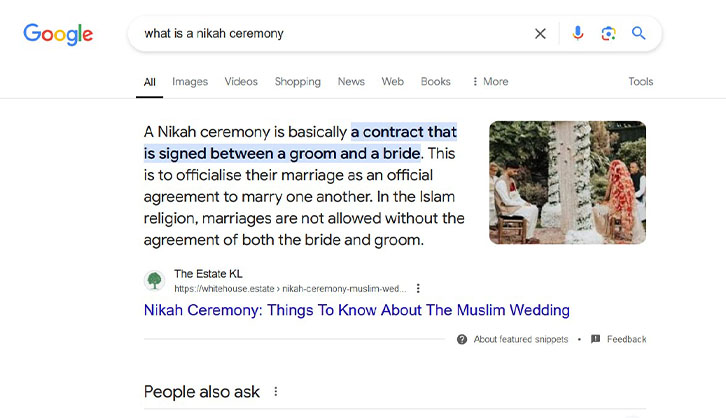Screen dimensions: 726x418
Task: Open Google Lens image search icon
Action: (x=608, y=33)
